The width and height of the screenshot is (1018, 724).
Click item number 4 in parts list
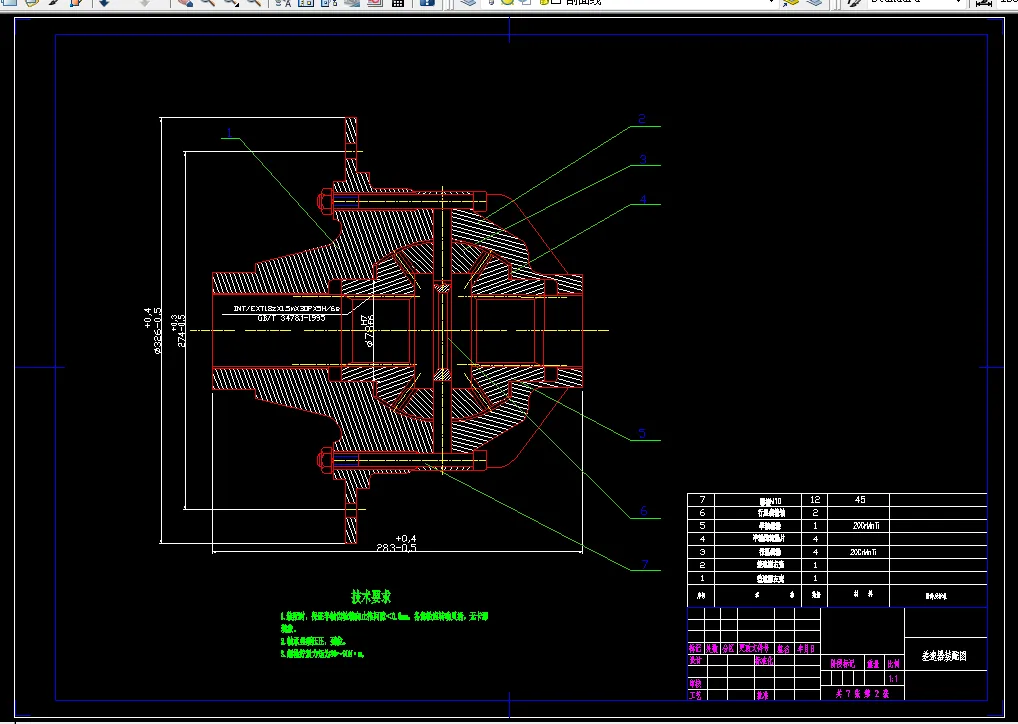click(x=702, y=538)
